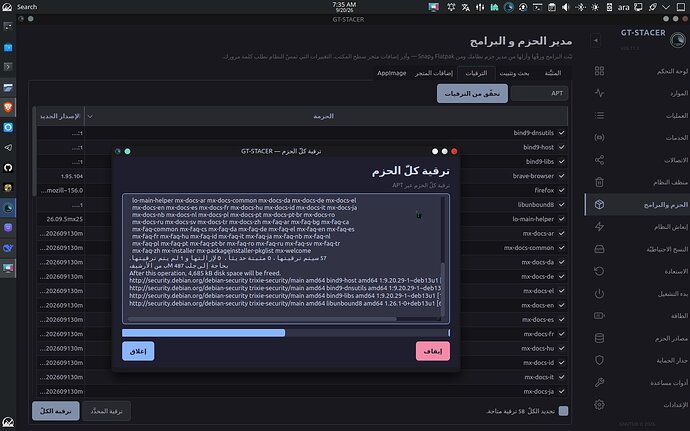Open the Connections (الاتصالات) share icon

599,160
